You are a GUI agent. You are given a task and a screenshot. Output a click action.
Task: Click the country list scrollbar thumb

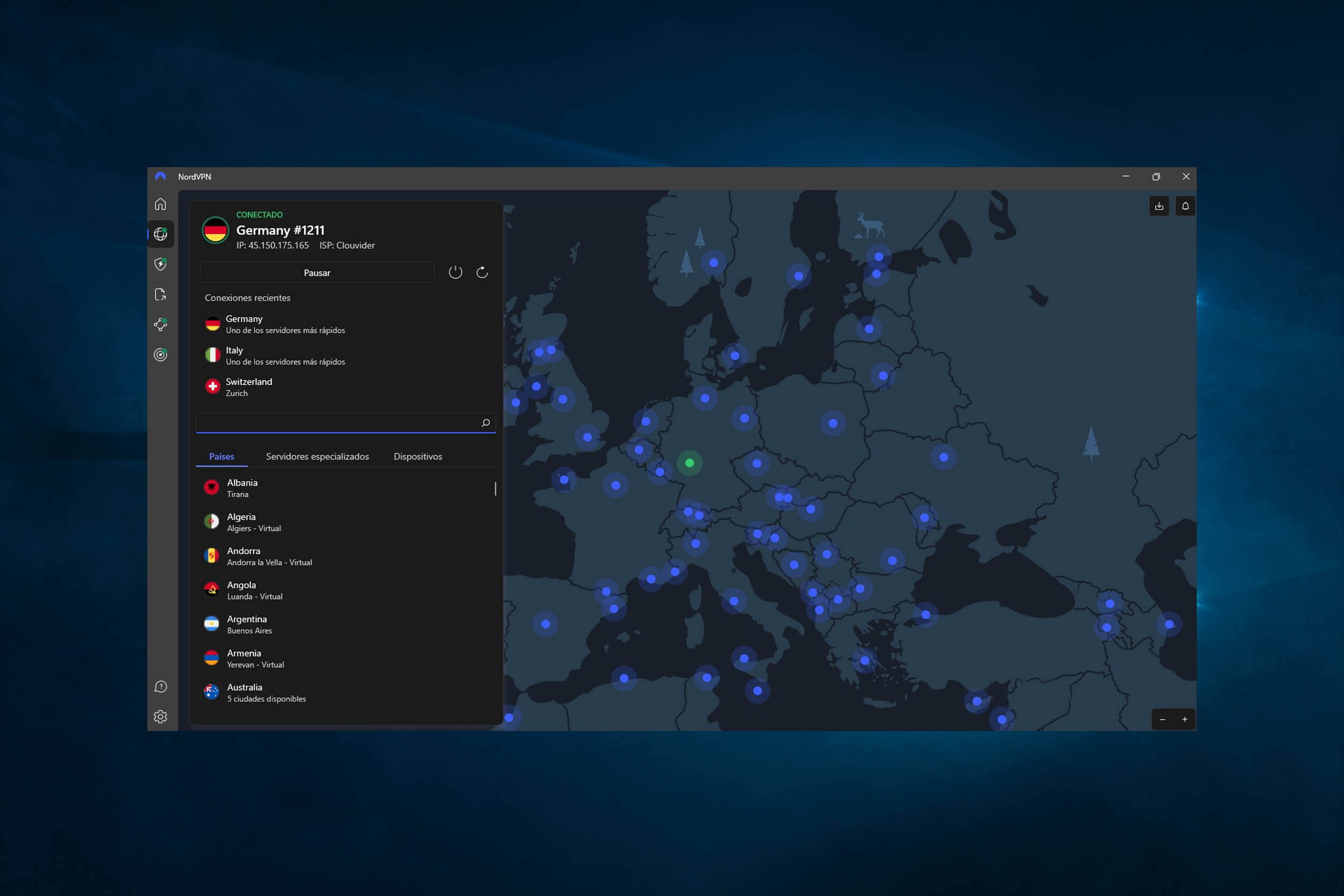coord(496,489)
